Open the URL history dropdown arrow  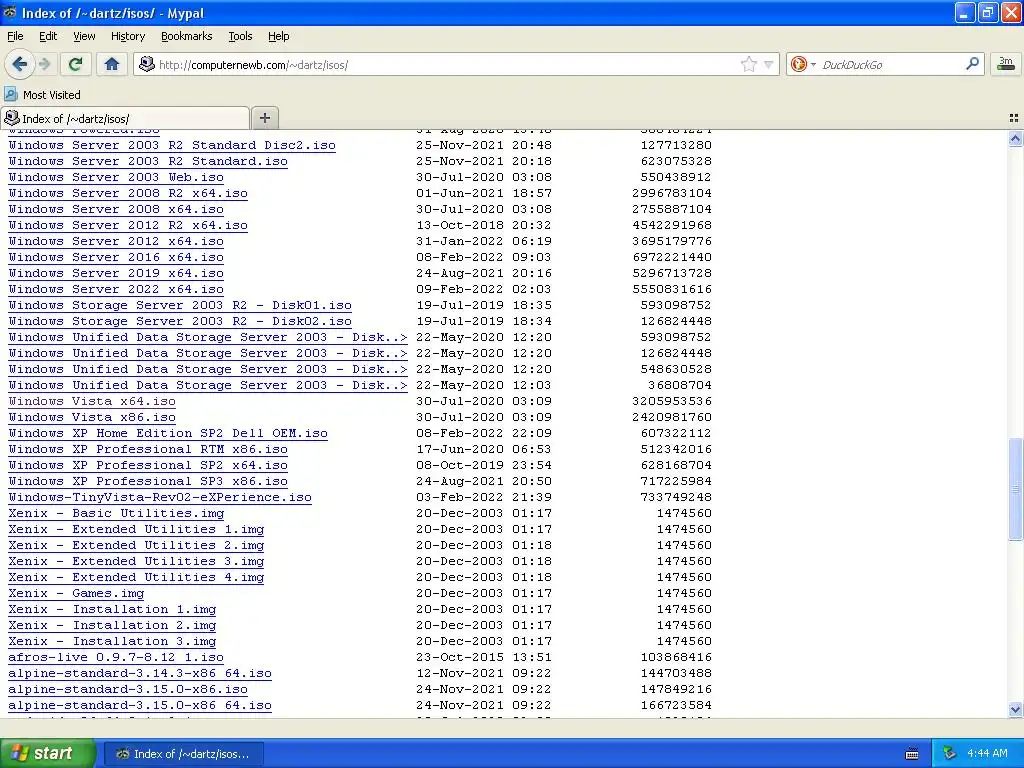pos(769,64)
